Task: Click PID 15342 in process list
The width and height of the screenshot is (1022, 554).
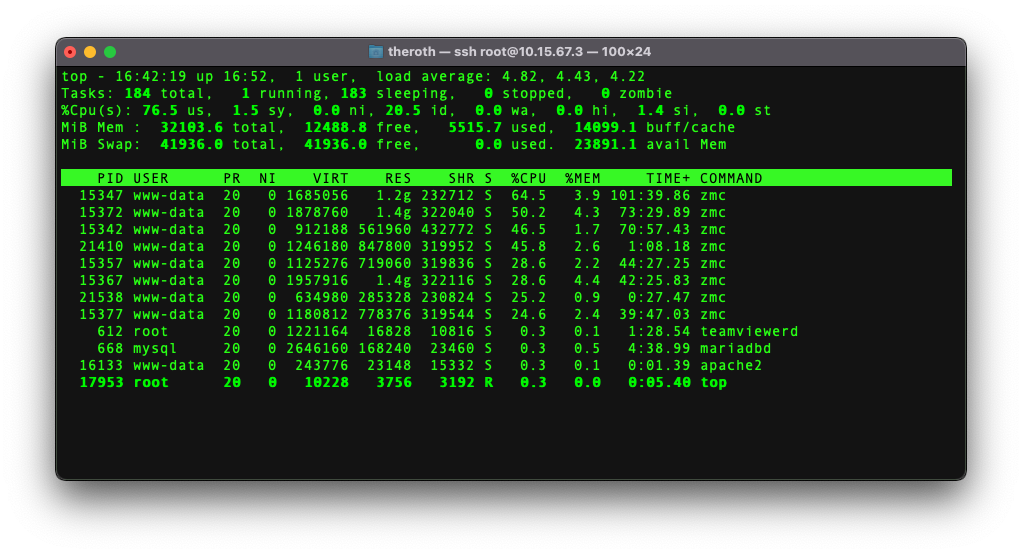Action: click(x=101, y=229)
